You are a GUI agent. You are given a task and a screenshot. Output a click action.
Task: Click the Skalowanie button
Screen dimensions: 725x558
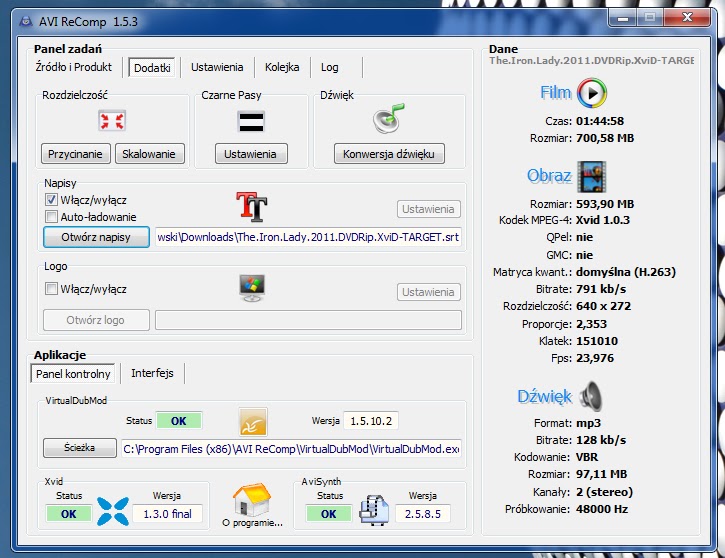(149, 154)
